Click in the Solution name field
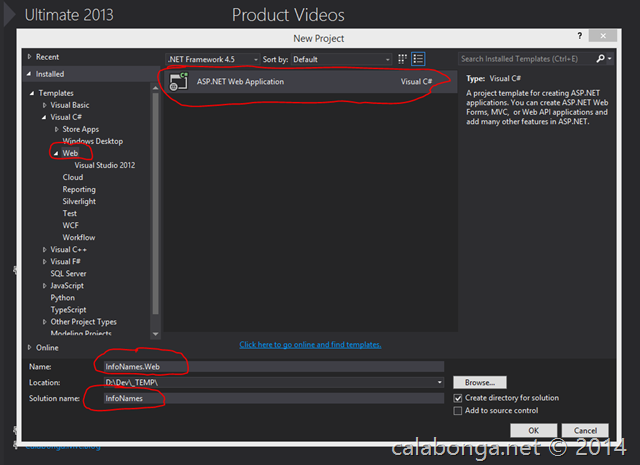 click(x=273, y=398)
